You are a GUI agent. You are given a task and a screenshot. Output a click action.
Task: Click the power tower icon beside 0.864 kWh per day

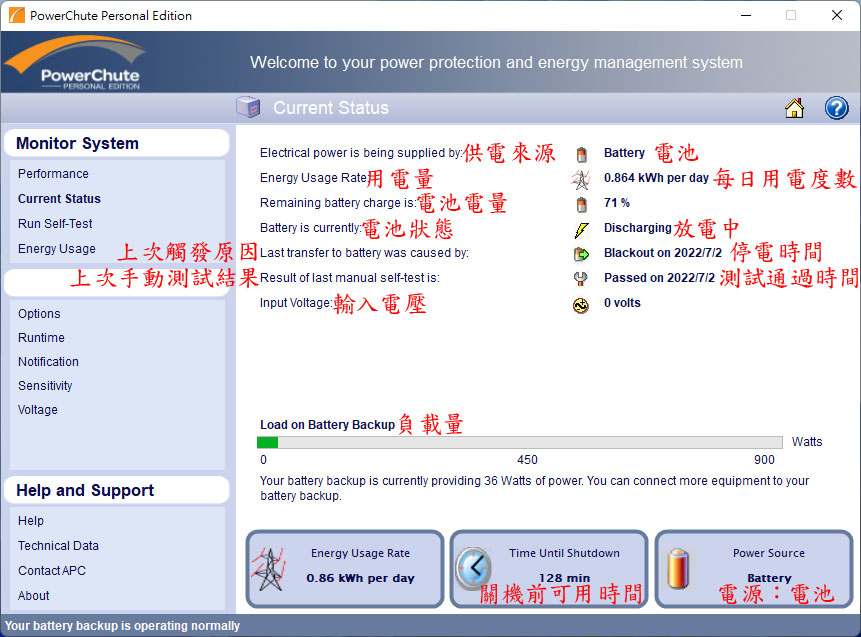pos(581,179)
